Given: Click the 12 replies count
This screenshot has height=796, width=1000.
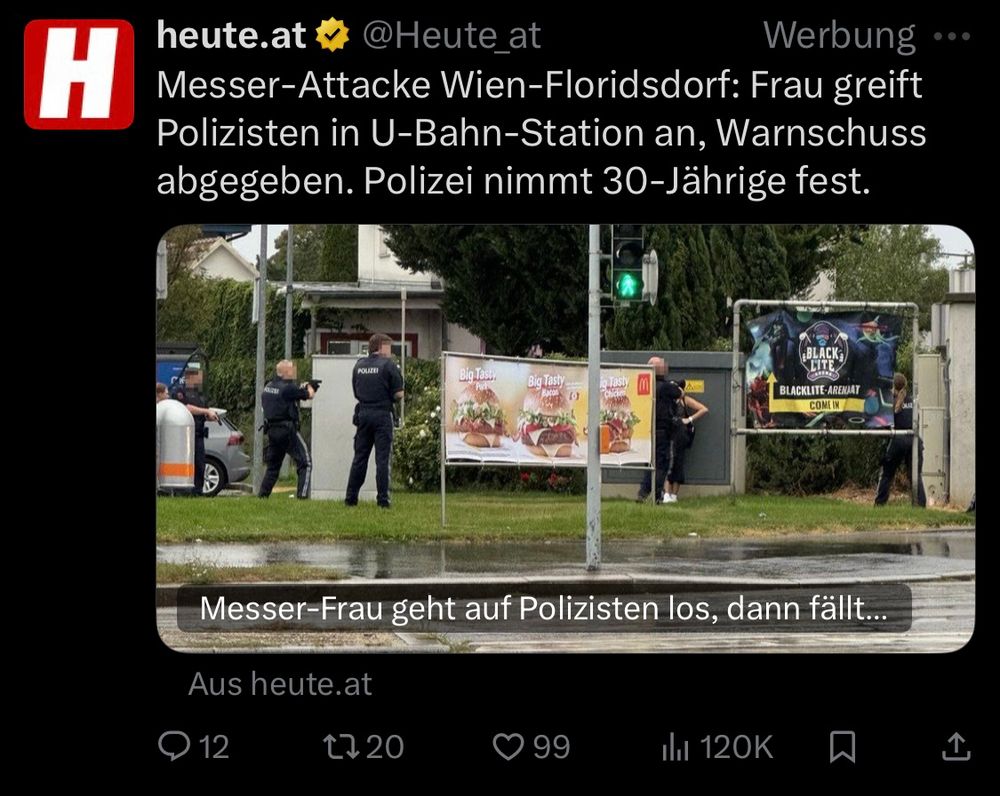Looking at the screenshot, I should coord(214,747).
